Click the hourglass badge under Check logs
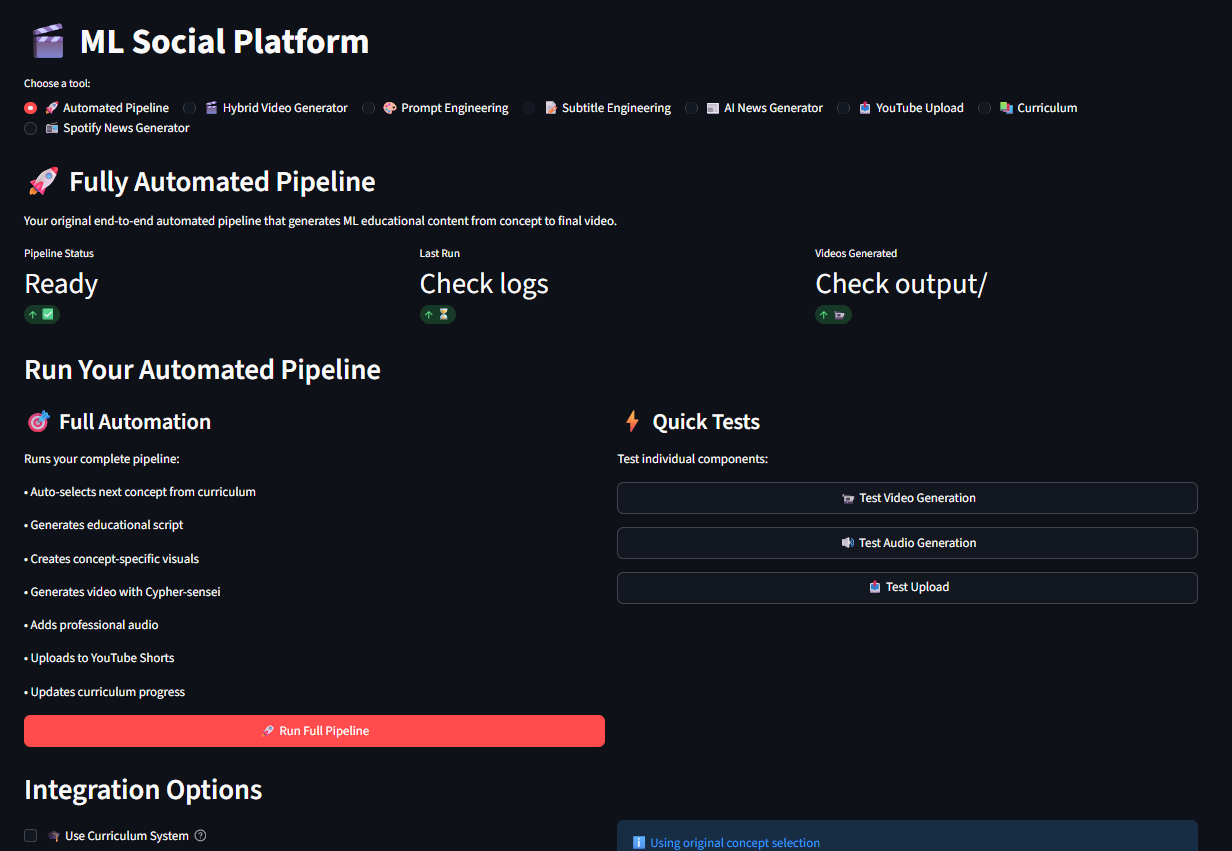 pos(437,314)
